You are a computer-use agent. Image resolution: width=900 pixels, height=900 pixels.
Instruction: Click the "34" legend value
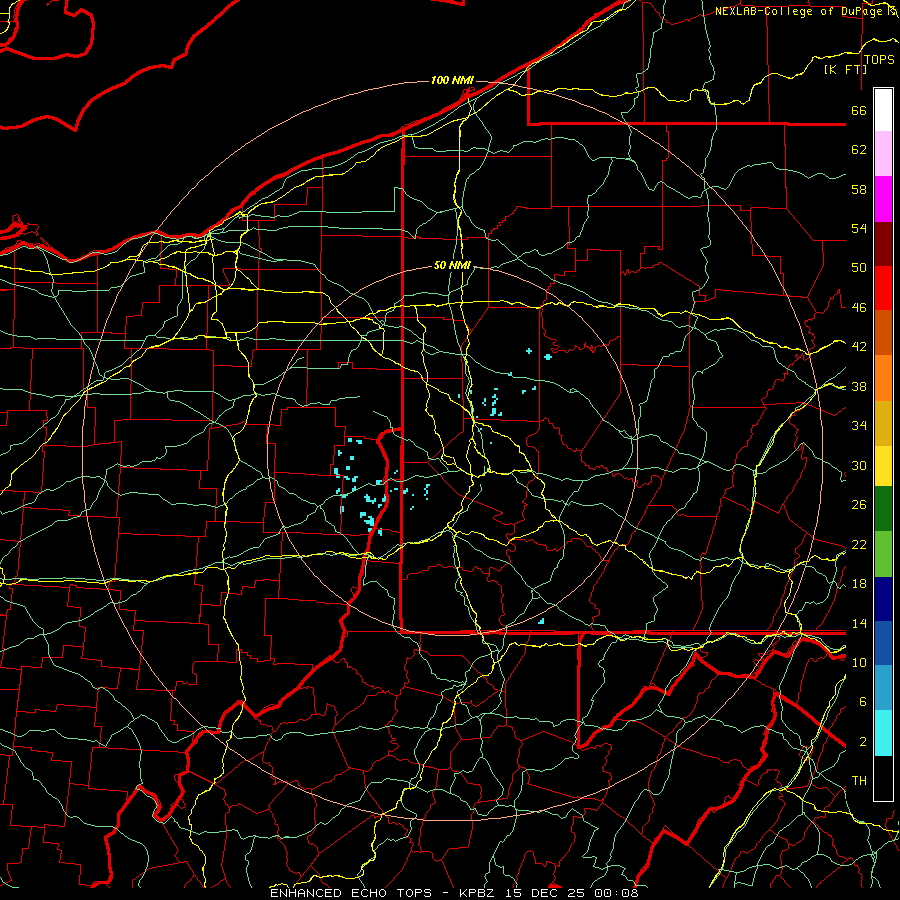859,426
